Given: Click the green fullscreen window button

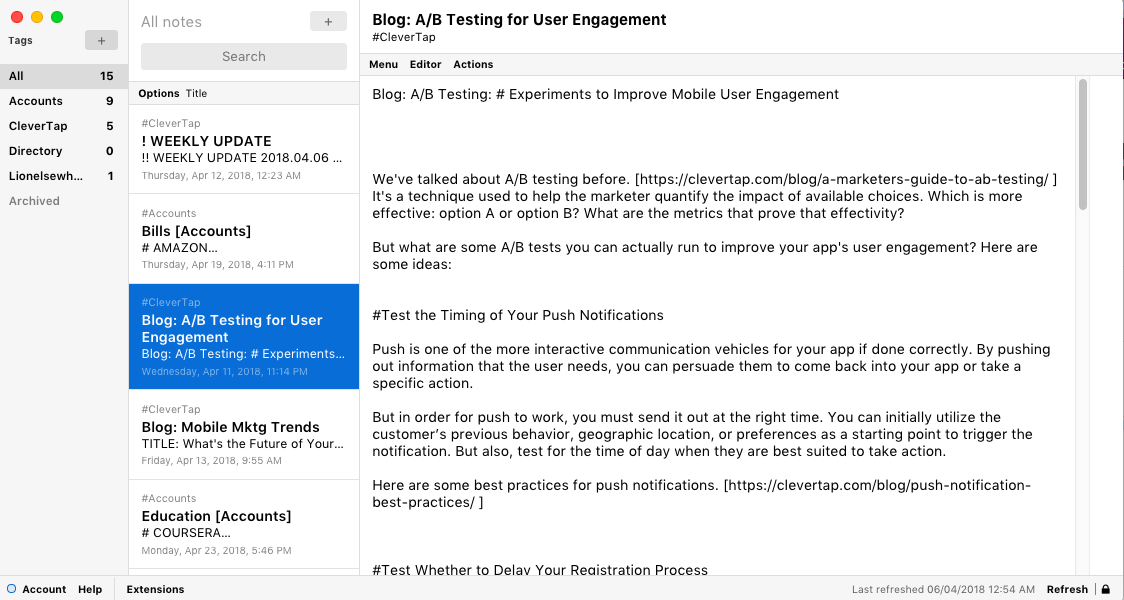Looking at the screenshot, I should click(57, 17).
